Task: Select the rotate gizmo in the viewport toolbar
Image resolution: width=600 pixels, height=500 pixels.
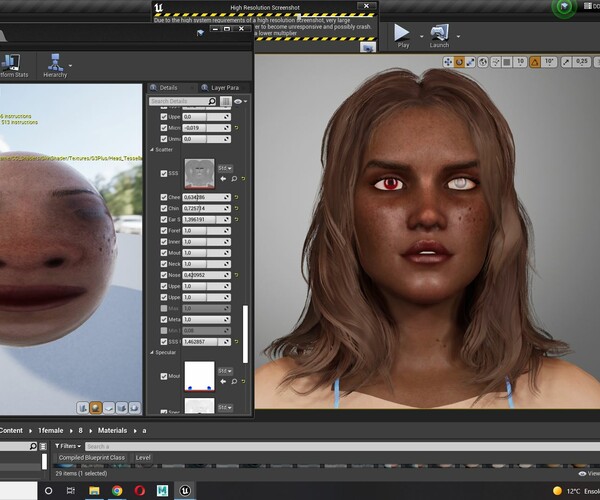Action: 459,62
